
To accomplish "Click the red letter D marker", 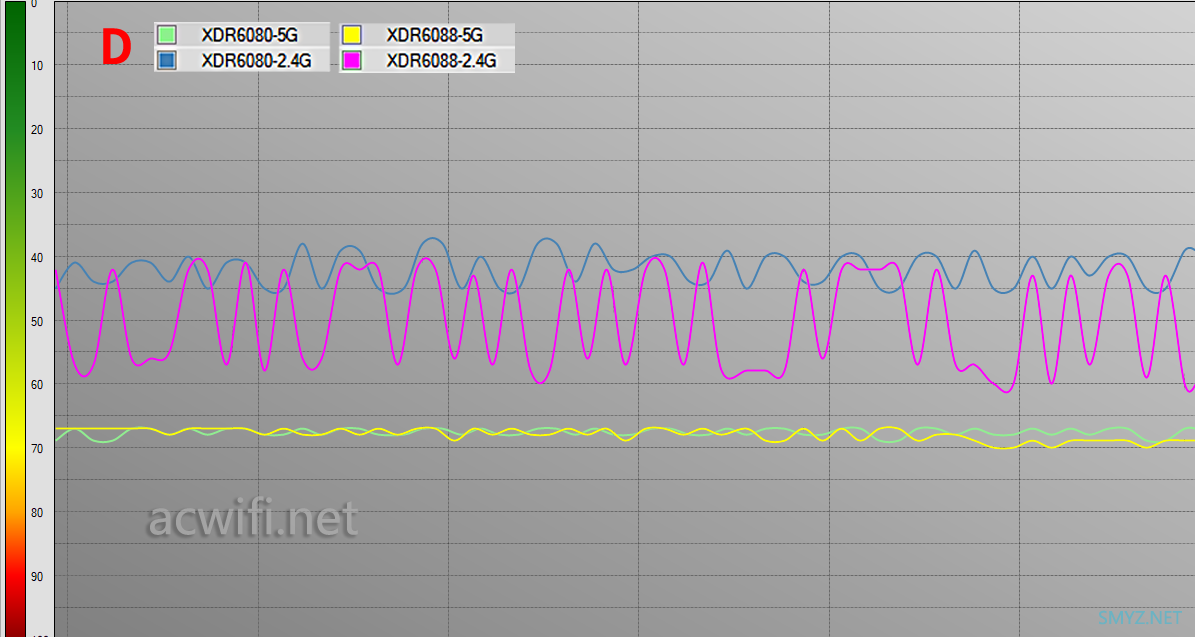I will (116, 48).
